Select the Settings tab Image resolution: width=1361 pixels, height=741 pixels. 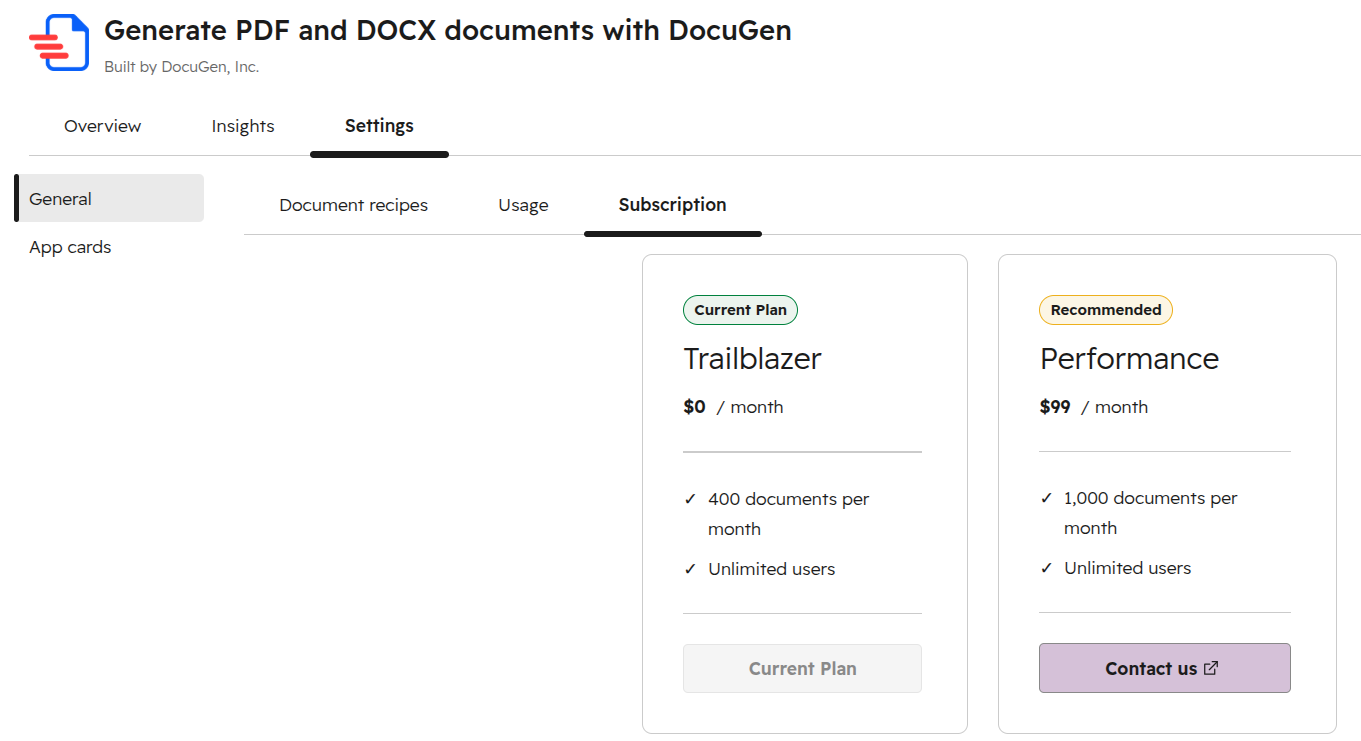coord(379,126)
